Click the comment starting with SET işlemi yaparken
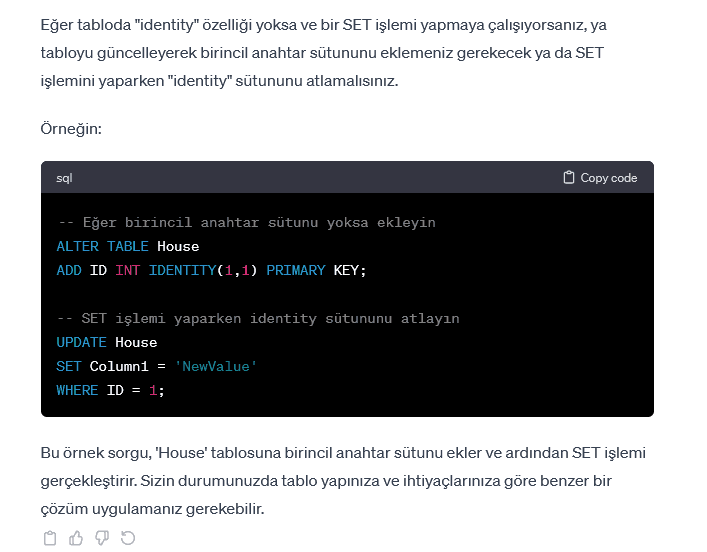Screen dimensions: 707x552 pos(258,318)
